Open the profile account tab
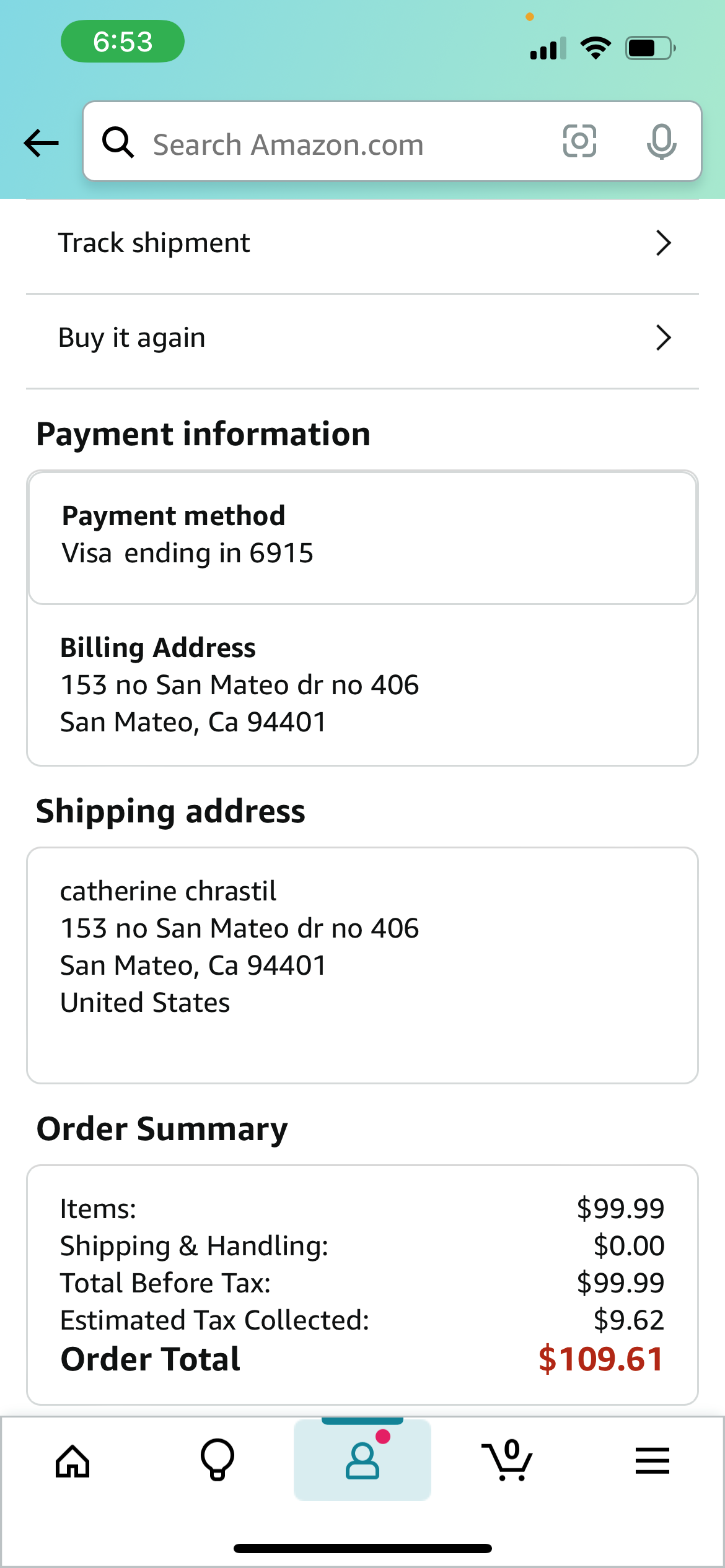Viewport: 725px width, 1568px height. [362, 1459]
